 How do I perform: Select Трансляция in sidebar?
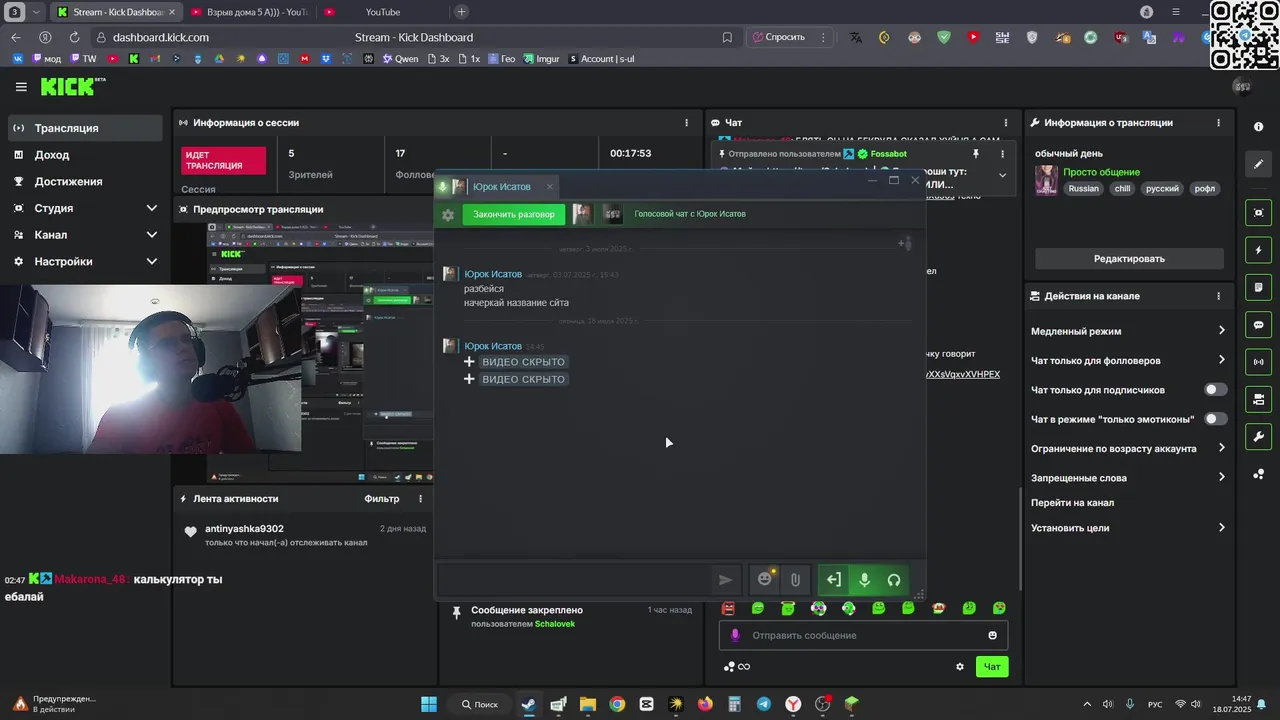(x=85, y=128)
